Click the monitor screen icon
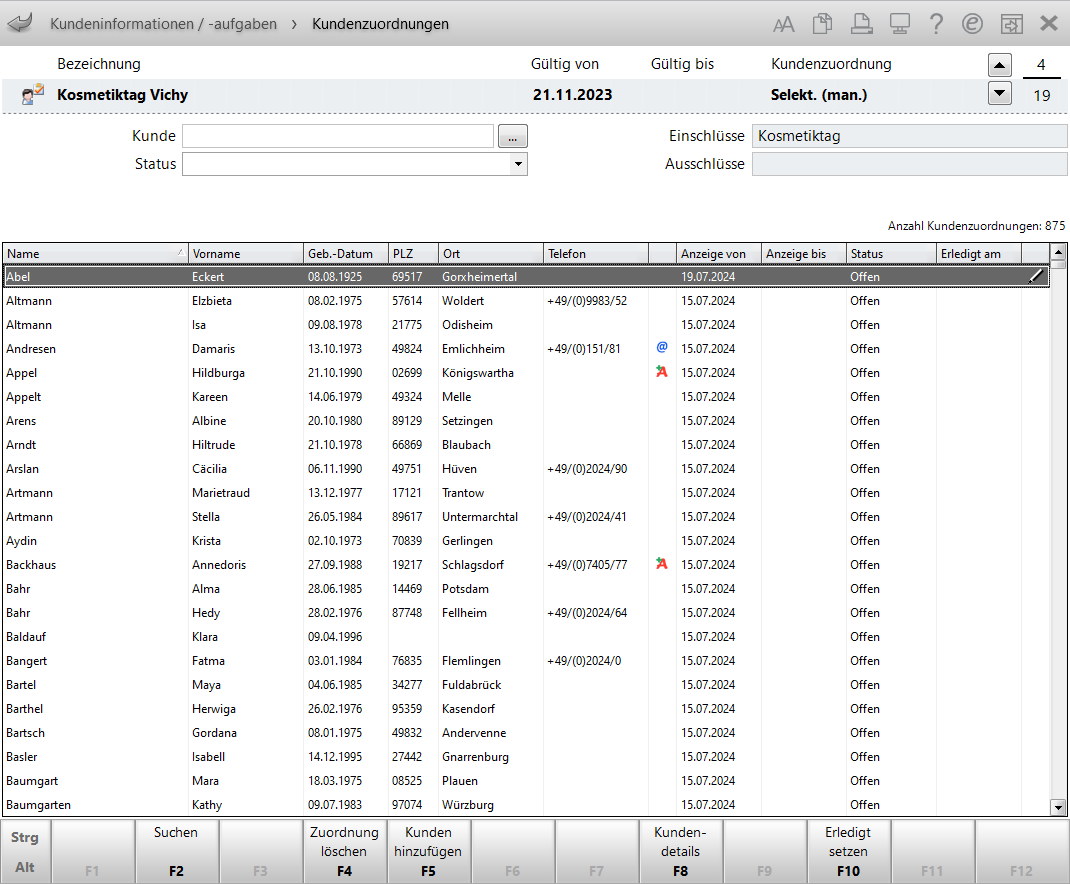Viewport: 1070px width, 884px height. pyautogui.click(x=898, y=24)
